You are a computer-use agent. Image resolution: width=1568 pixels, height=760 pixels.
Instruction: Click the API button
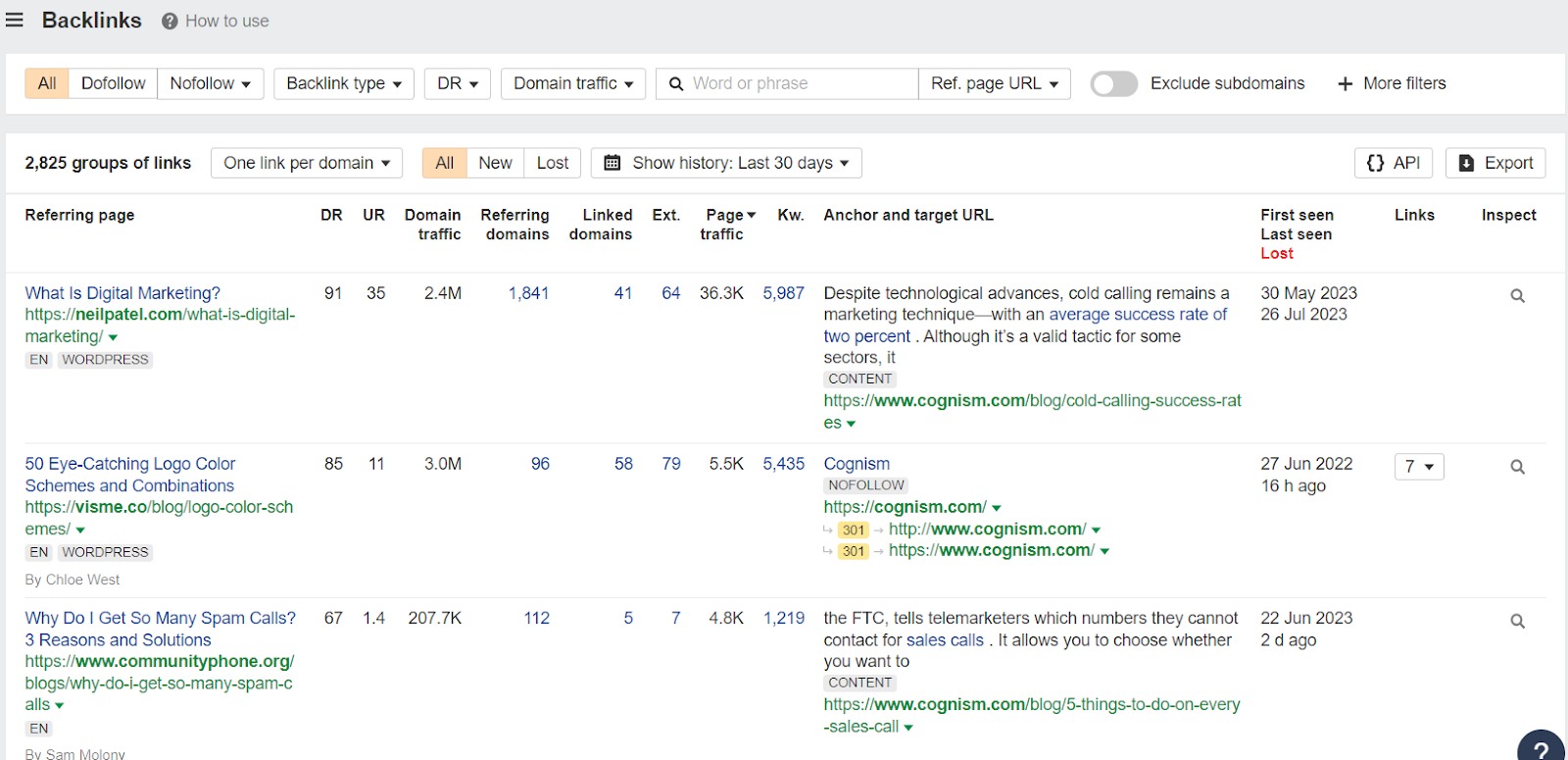coord(1394,163)
